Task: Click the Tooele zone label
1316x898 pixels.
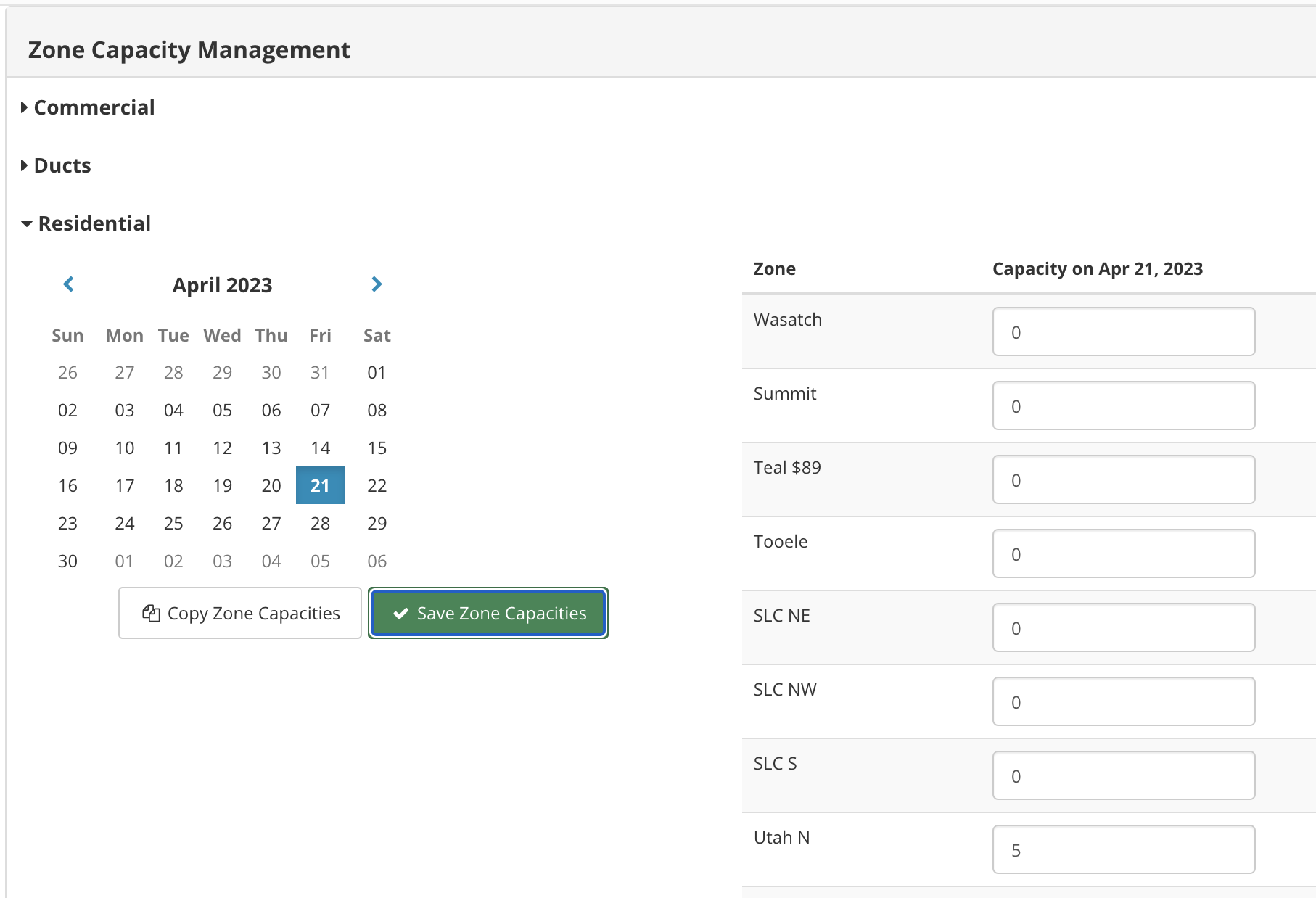Action: point(780,541)
